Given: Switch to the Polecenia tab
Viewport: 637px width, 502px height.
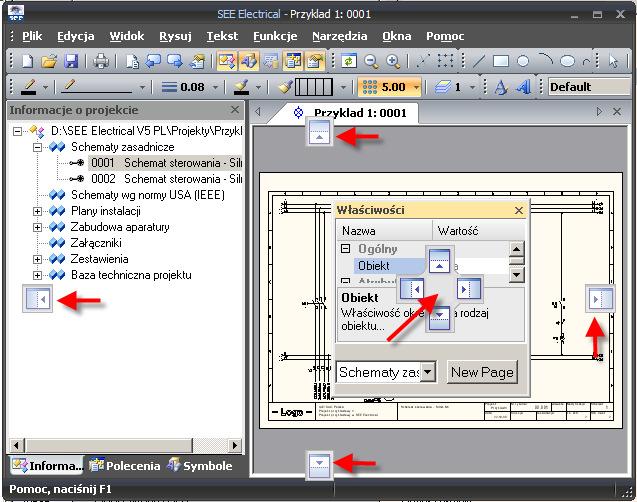Looking at the screenshot, I should coord(124,465).
